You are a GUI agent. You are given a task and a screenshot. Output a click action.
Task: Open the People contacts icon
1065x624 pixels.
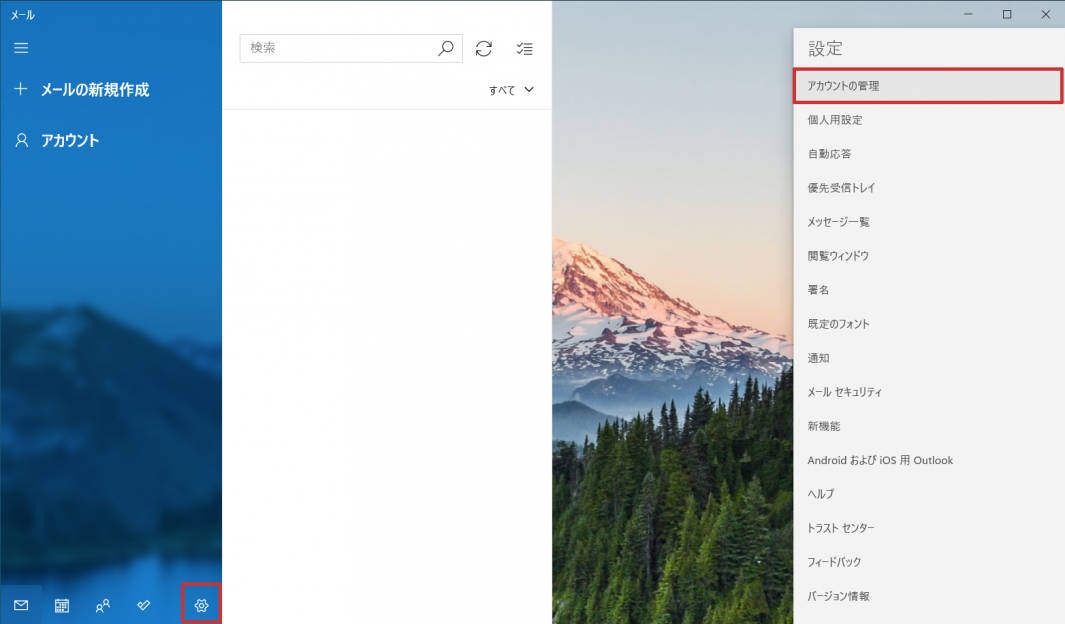(102, 605)
